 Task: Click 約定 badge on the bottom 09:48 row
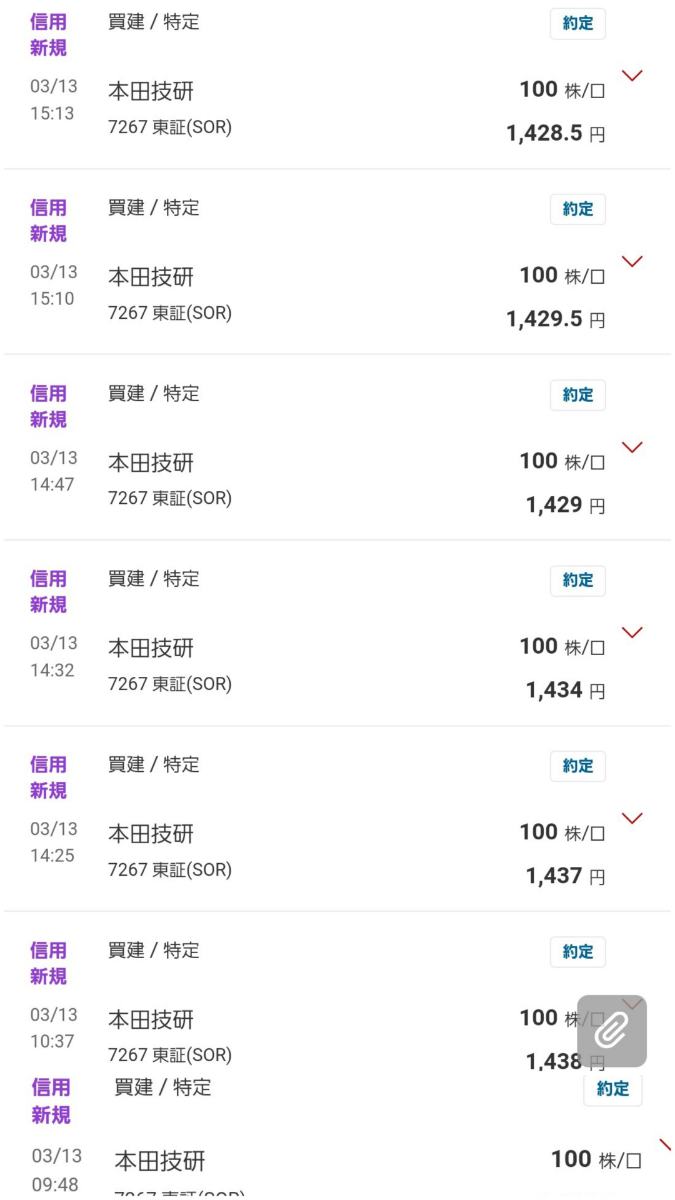point(612,1090)
